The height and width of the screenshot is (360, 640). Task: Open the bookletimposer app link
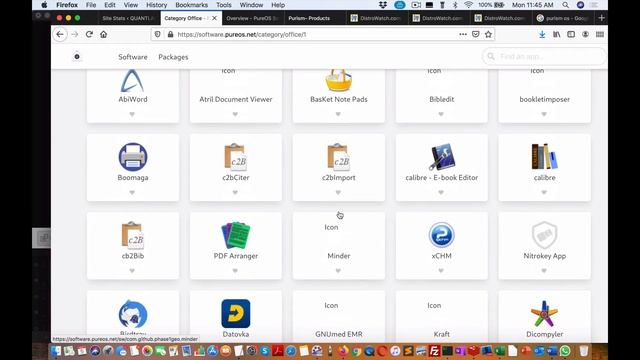544,99
